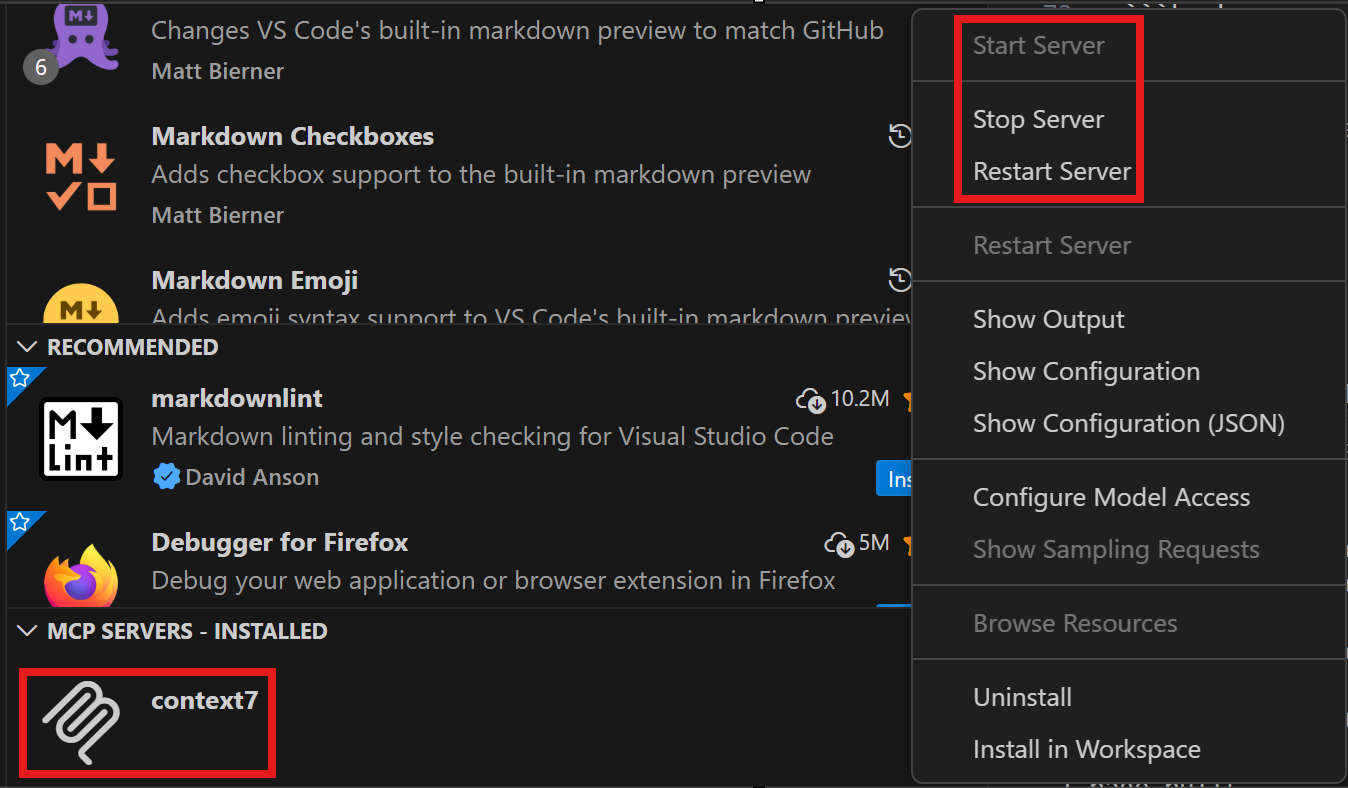Collapse the MCP SERVERS - INSTALLED section

[25, 631]
